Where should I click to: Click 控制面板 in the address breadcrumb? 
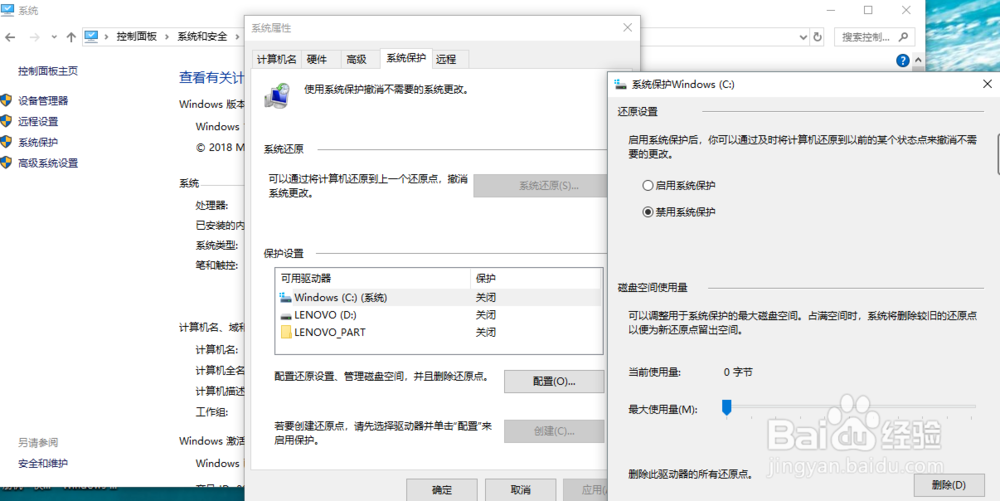pos(136,37)
